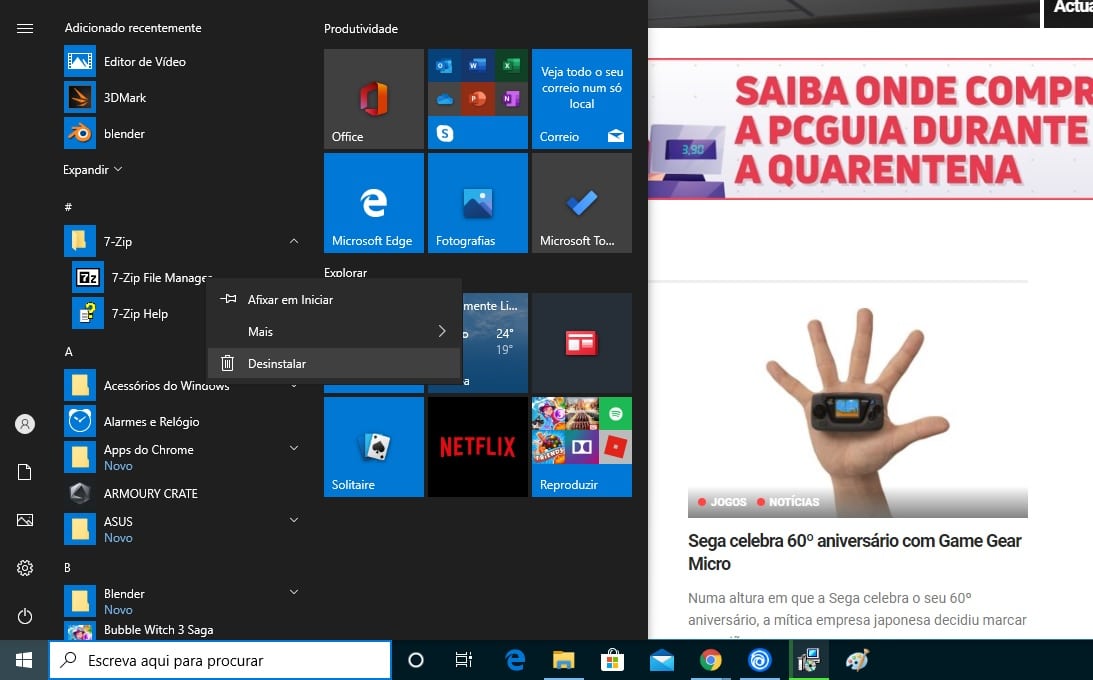The width and height of the screenshot is (1093, 680).
Task: Open the user account icon
Action: (x=24, y=424)
